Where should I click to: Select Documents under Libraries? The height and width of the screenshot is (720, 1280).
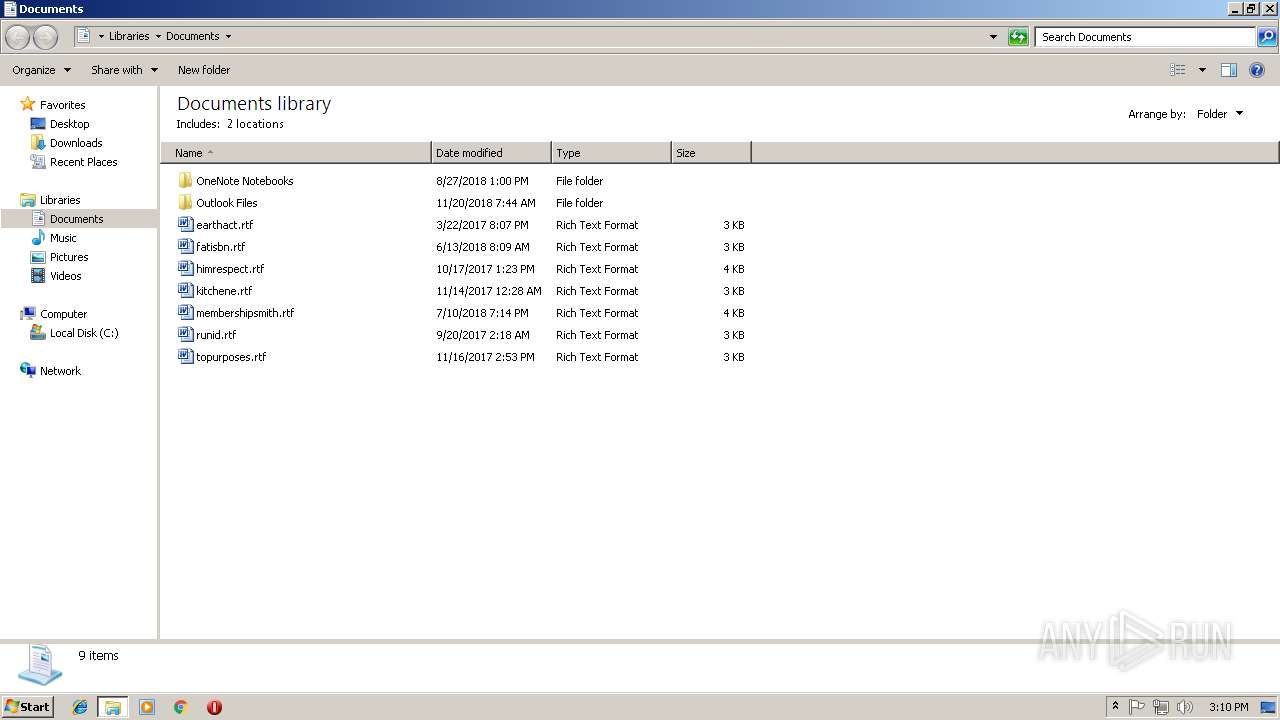(x=78, y=219)
